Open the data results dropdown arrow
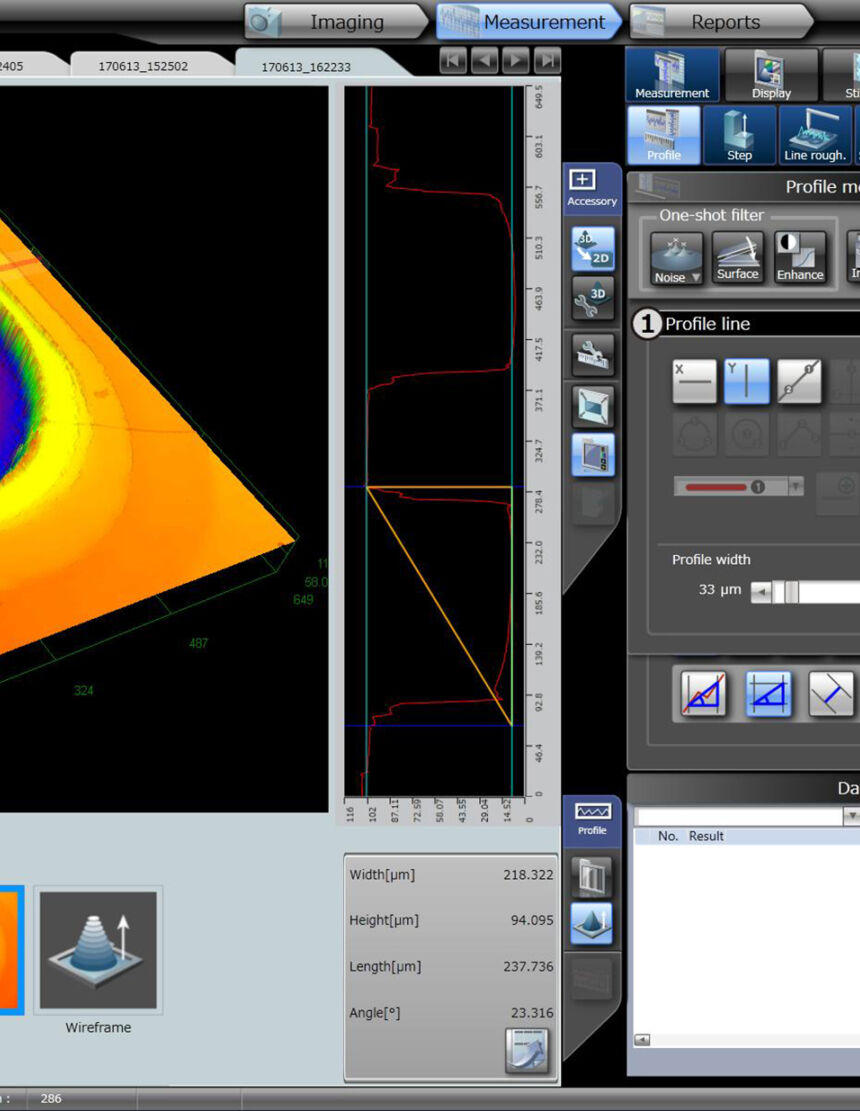This screenshot has height=1111, width=860. pos(851,816)
